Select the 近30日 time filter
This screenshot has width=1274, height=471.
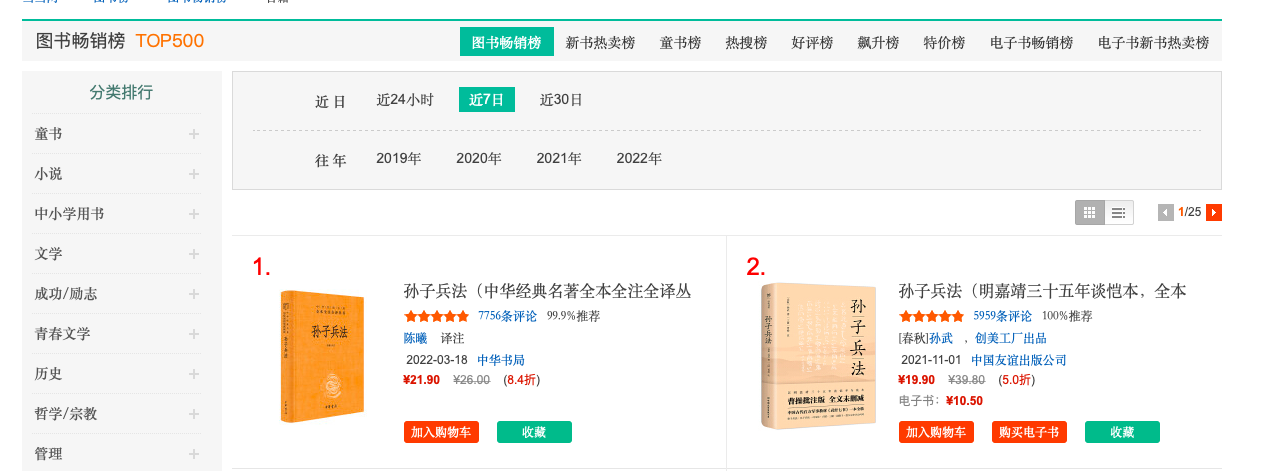[561, 100]
